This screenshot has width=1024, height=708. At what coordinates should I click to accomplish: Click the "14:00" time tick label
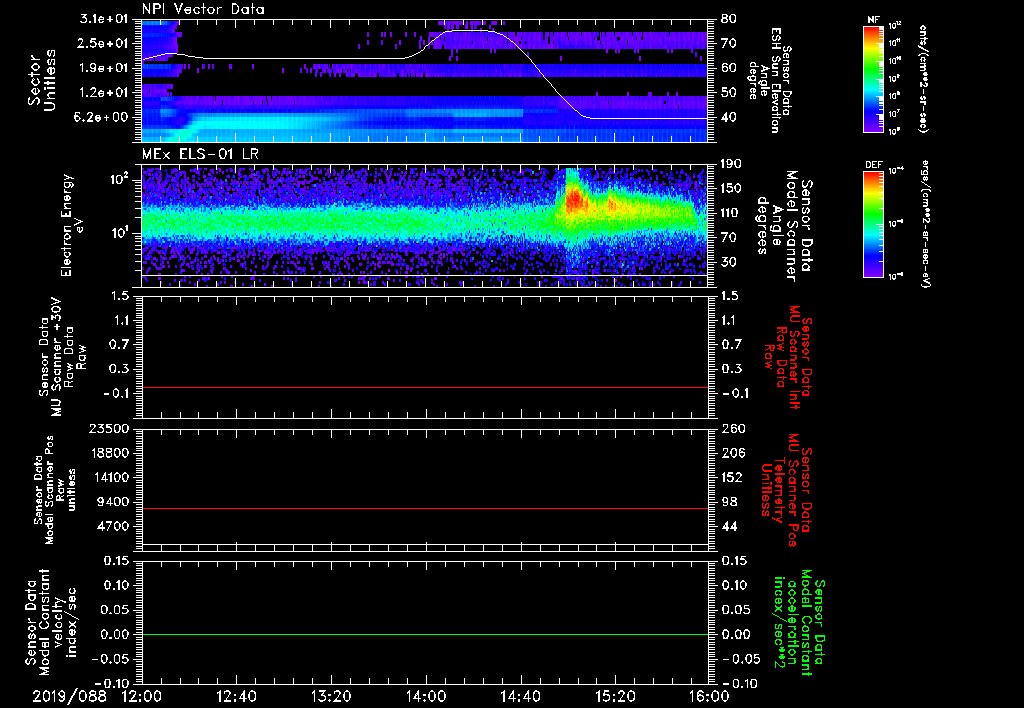426,697
